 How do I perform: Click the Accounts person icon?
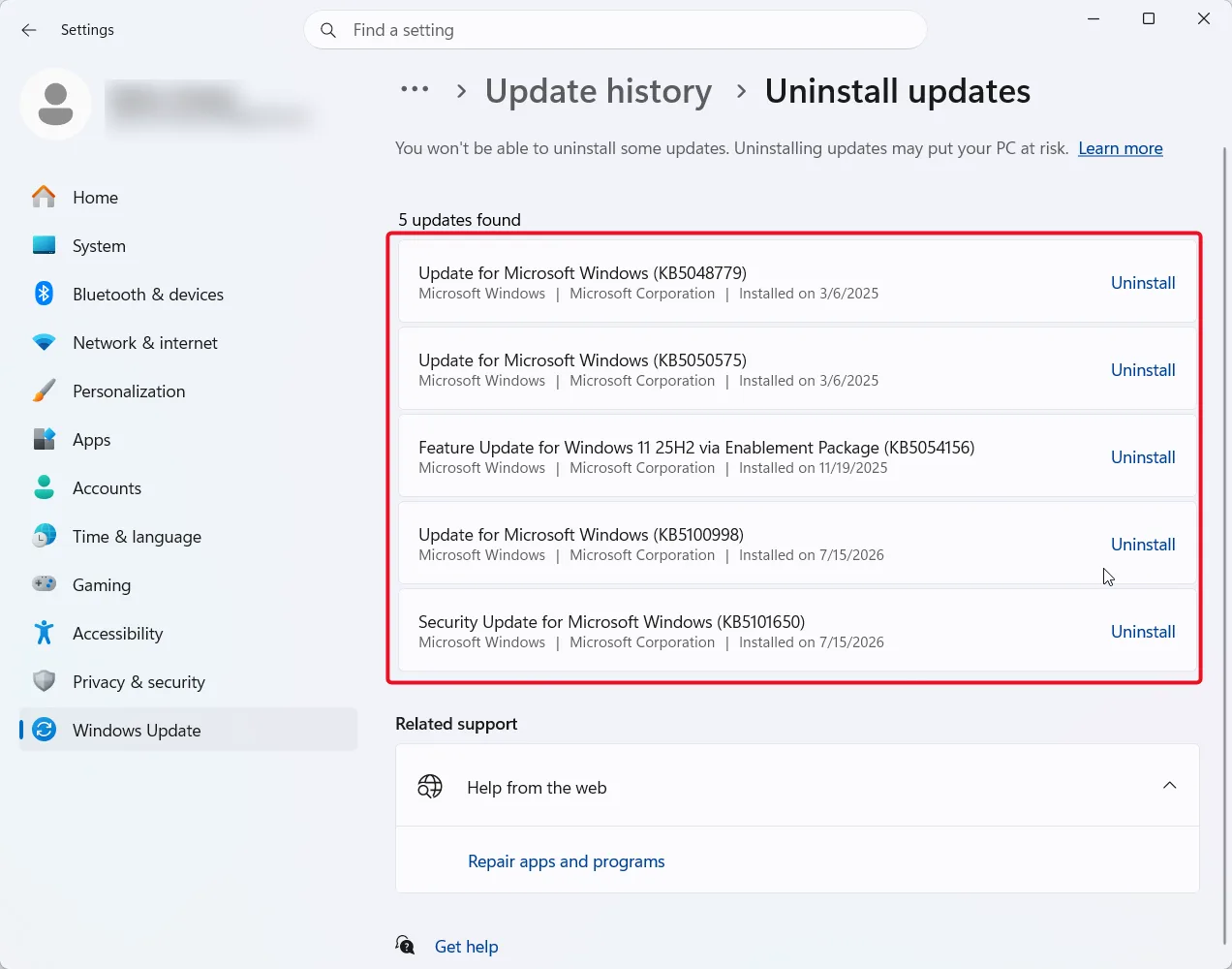pos(44,487)
